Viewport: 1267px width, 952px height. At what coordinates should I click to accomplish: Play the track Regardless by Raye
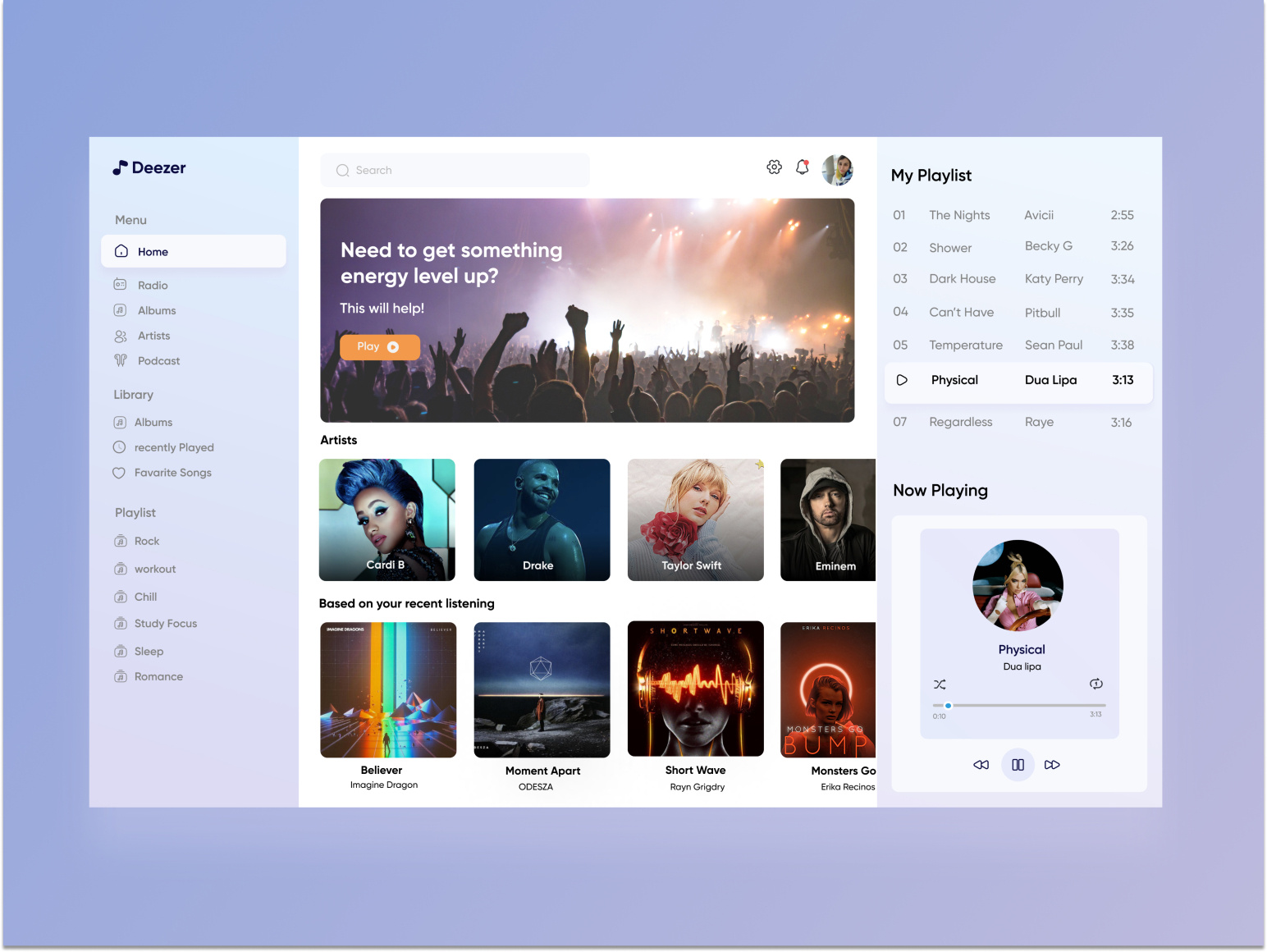point(961,422)
